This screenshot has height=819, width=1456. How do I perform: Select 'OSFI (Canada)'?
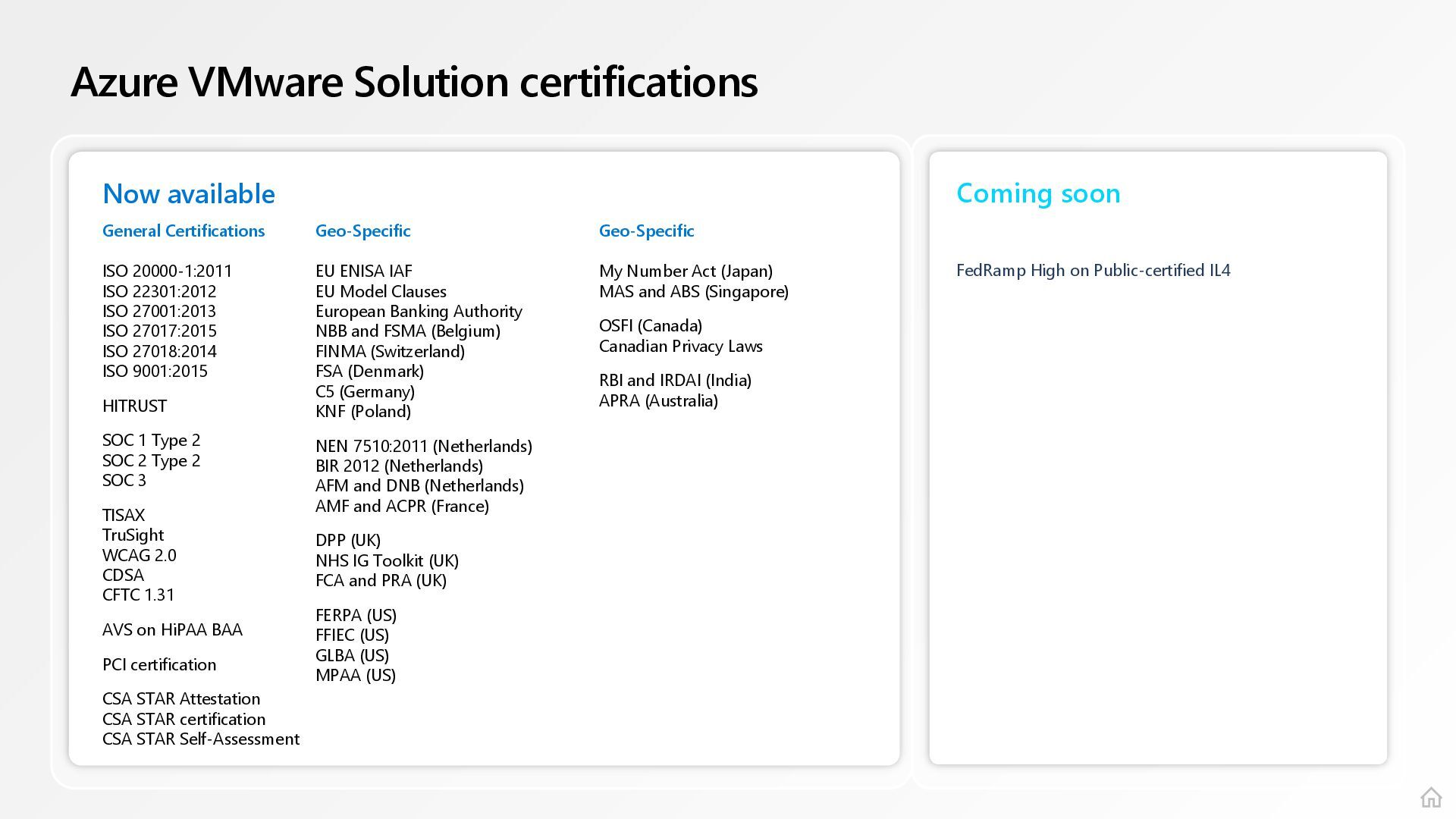651,326
